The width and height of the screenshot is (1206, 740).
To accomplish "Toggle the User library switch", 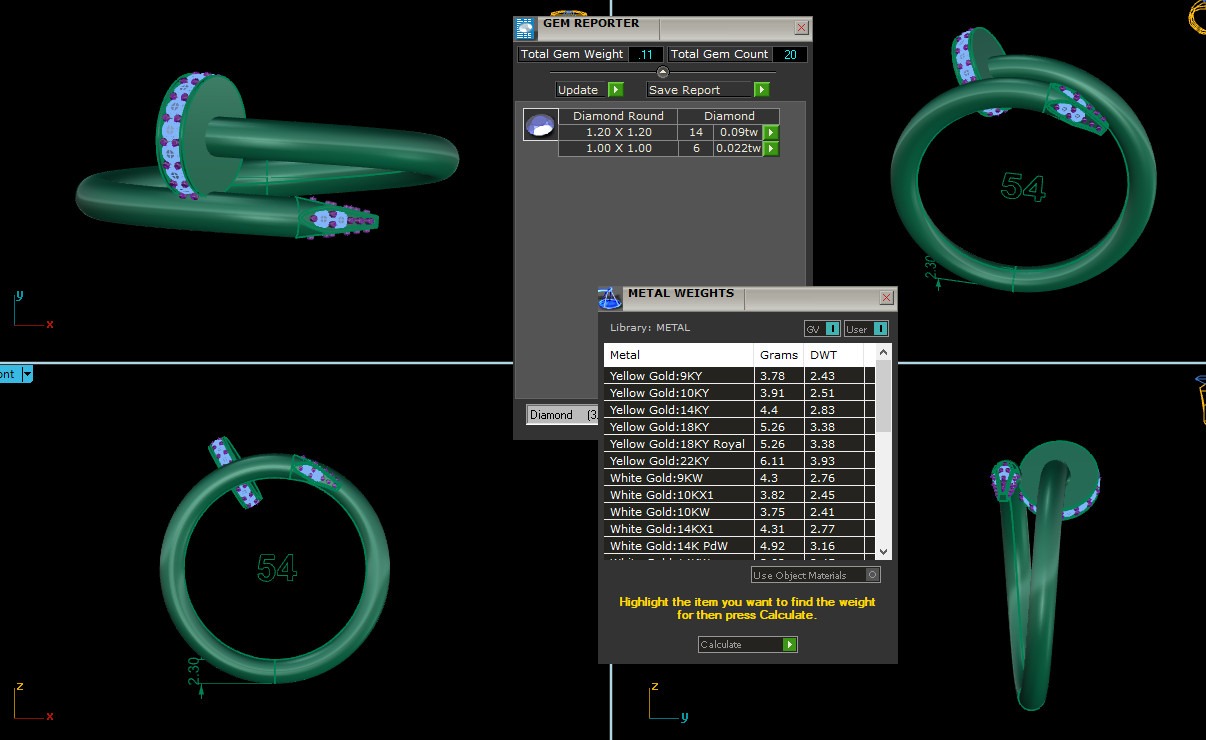I will [x=879, y=329].
